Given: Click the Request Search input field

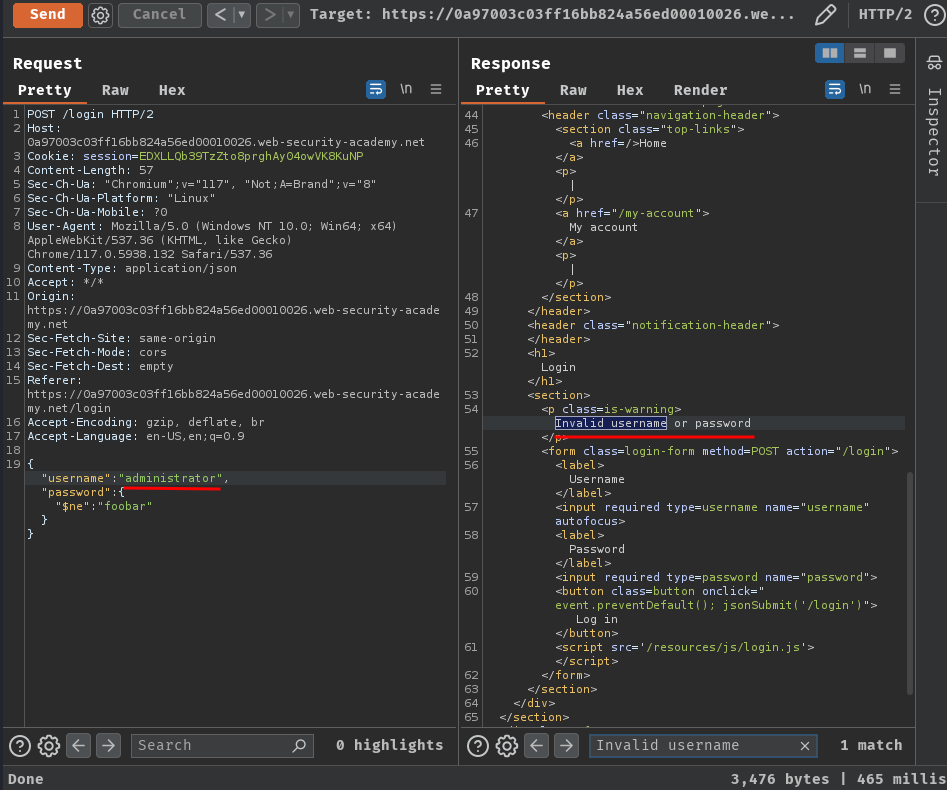Looking at the screenshot, I should coord(222,745).
